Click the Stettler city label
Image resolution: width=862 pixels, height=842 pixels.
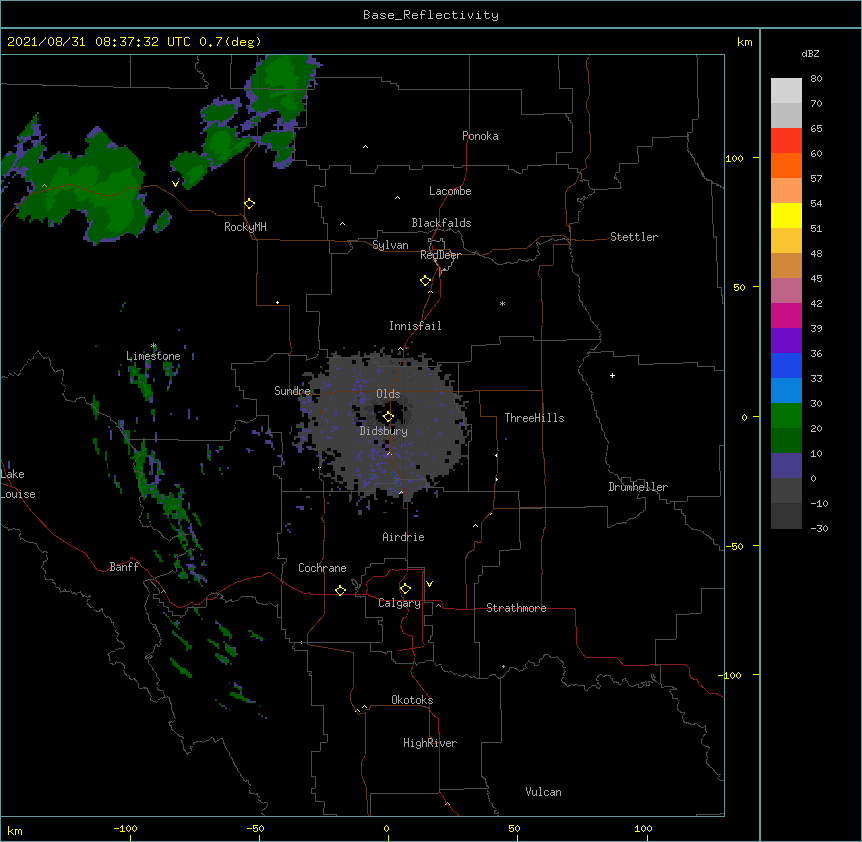pos(634,237)
